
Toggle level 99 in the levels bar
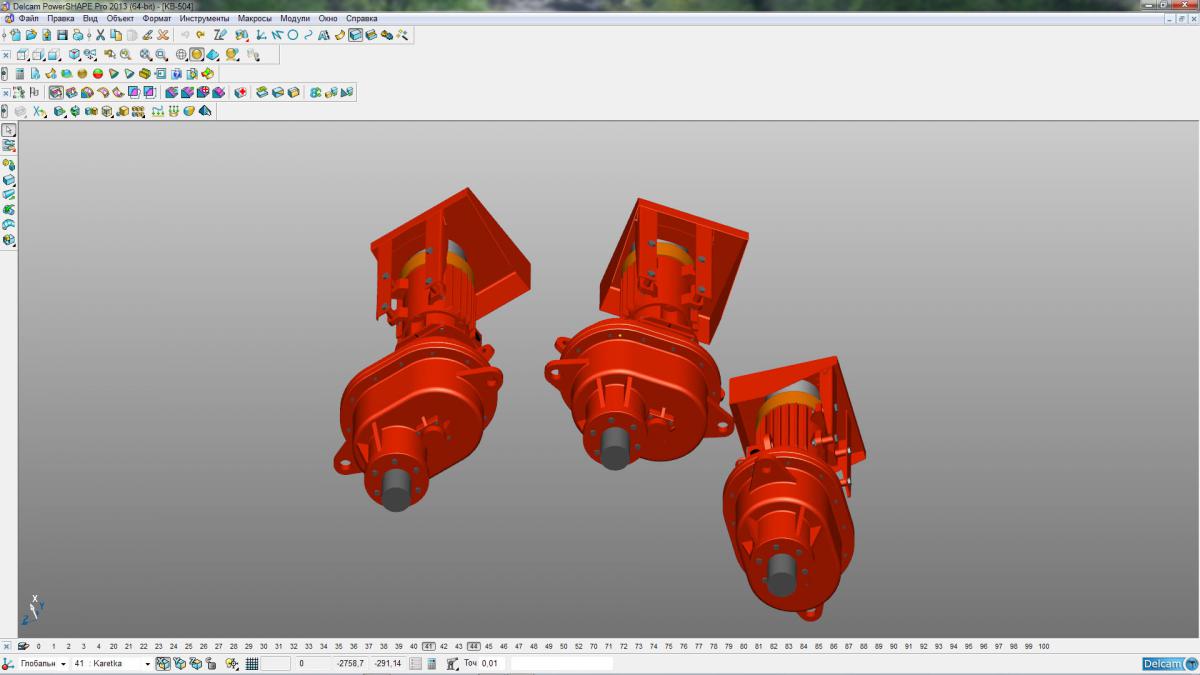click(1029, 646)
